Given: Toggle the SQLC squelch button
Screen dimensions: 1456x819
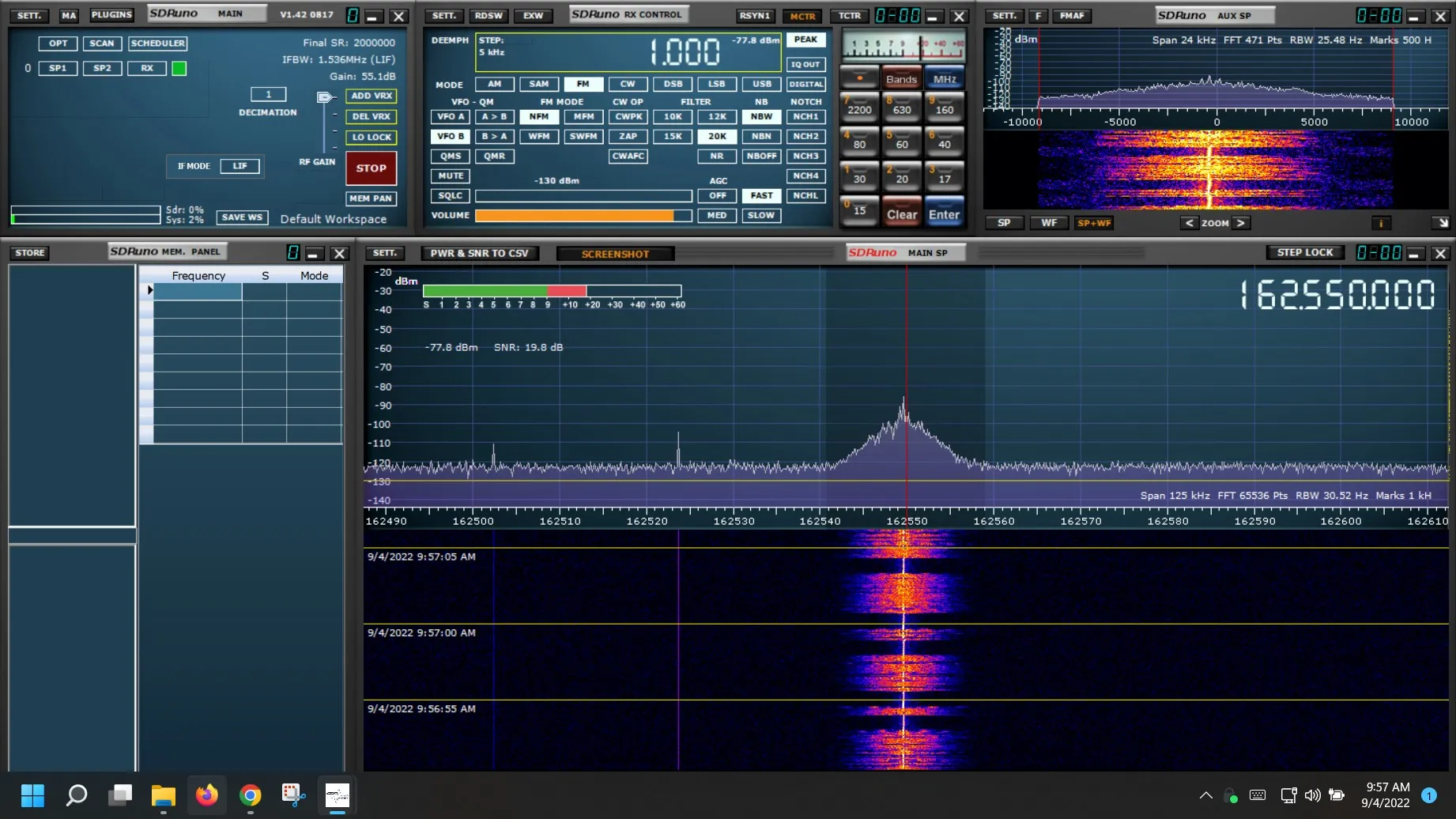Looking at the screenshot, I should tap(451, 195).
